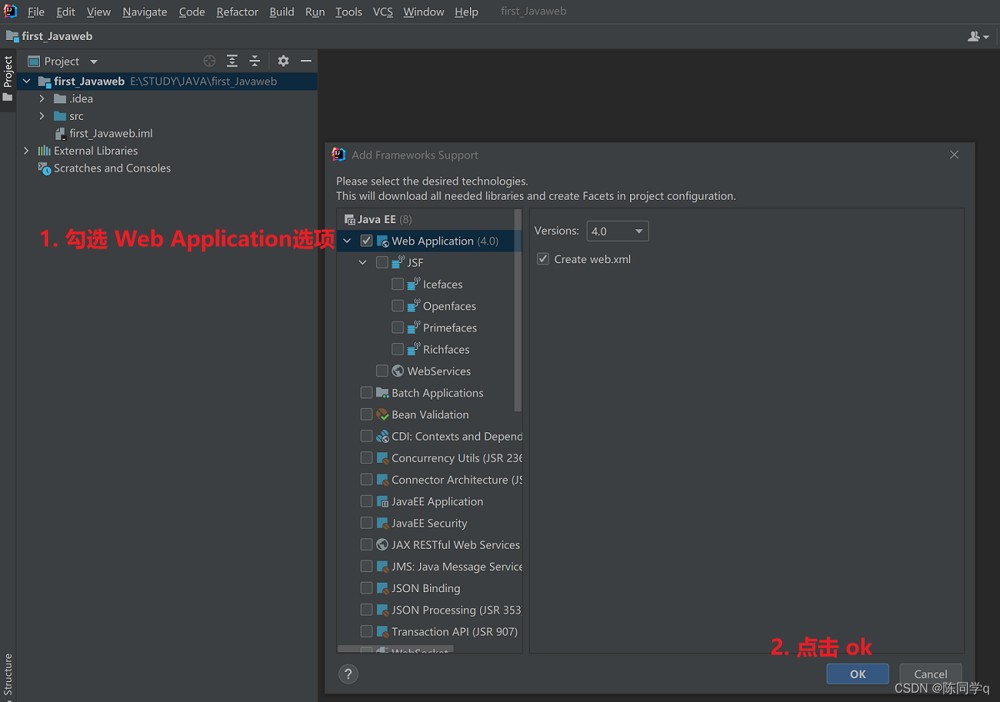The image size is (1000, 702).
Task: Enable the Openfaces checkbox
Action: (x=397, y=305)
